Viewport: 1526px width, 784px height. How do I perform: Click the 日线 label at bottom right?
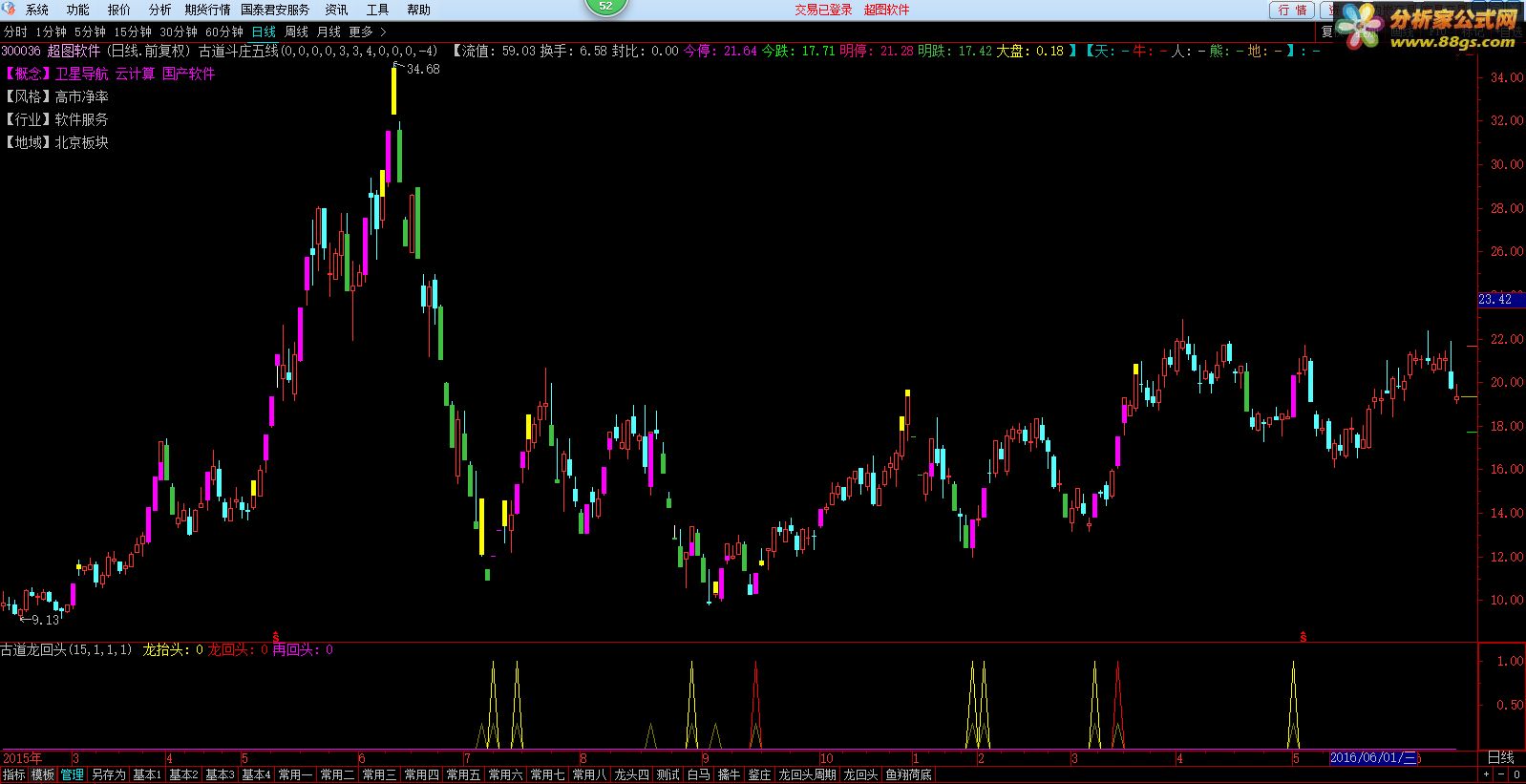(x=1500, y=757)
